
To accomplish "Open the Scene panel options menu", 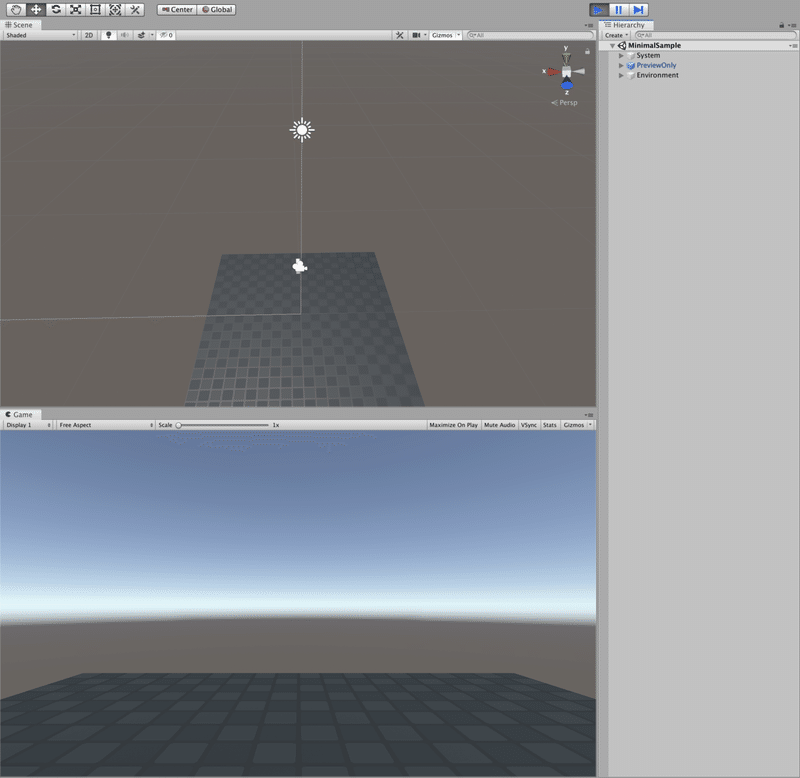I will pos(589,25).
